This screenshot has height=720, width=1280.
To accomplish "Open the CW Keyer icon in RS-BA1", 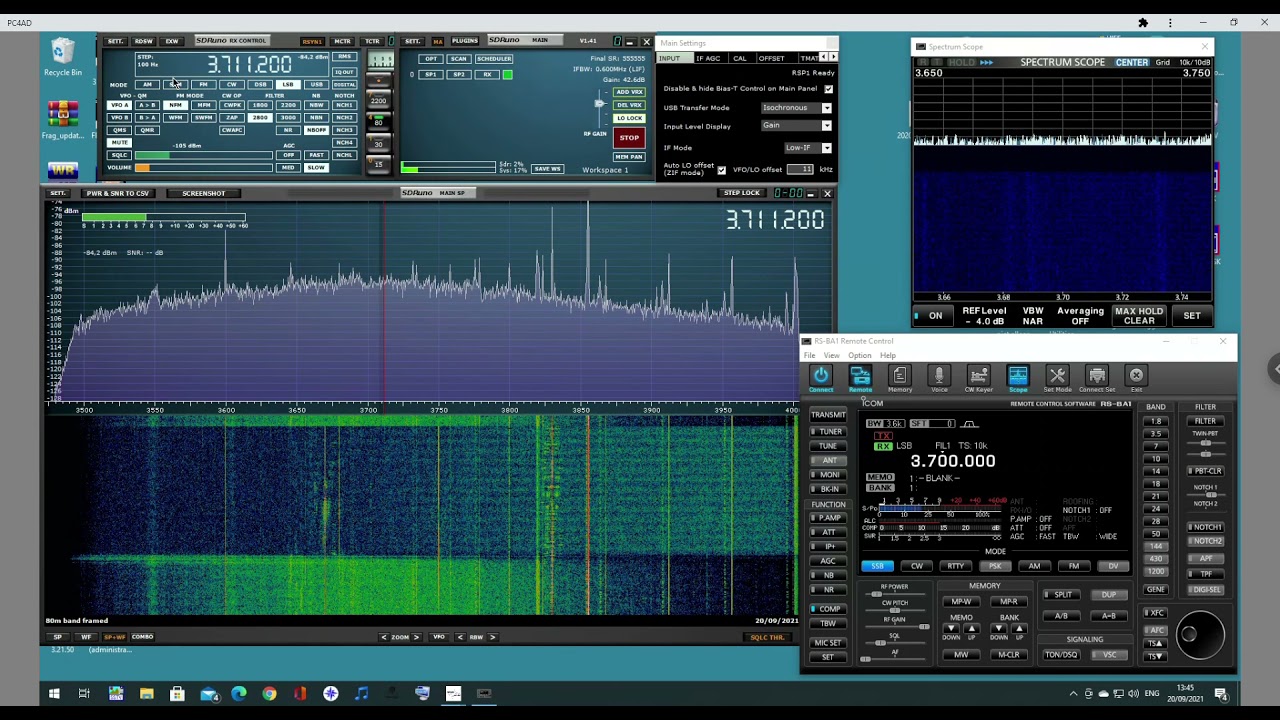I will click(x=979, y=377).
